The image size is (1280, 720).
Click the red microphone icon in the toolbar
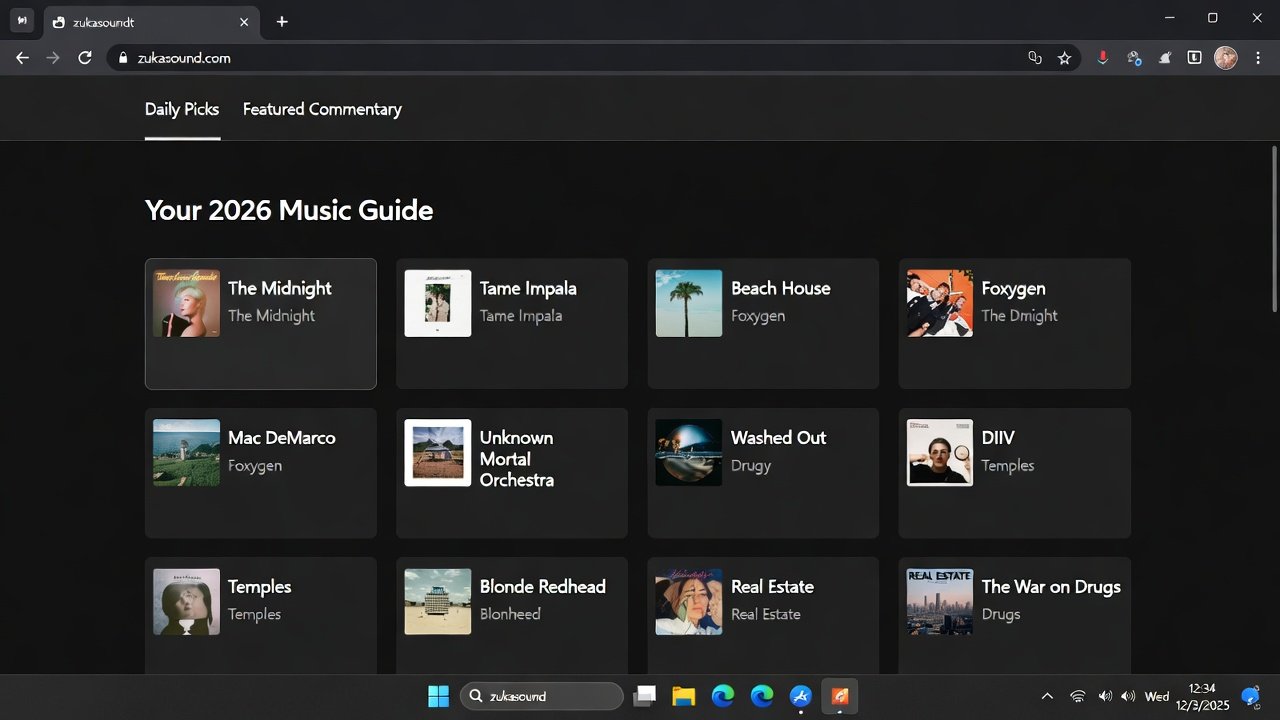tap(1103, 58)
